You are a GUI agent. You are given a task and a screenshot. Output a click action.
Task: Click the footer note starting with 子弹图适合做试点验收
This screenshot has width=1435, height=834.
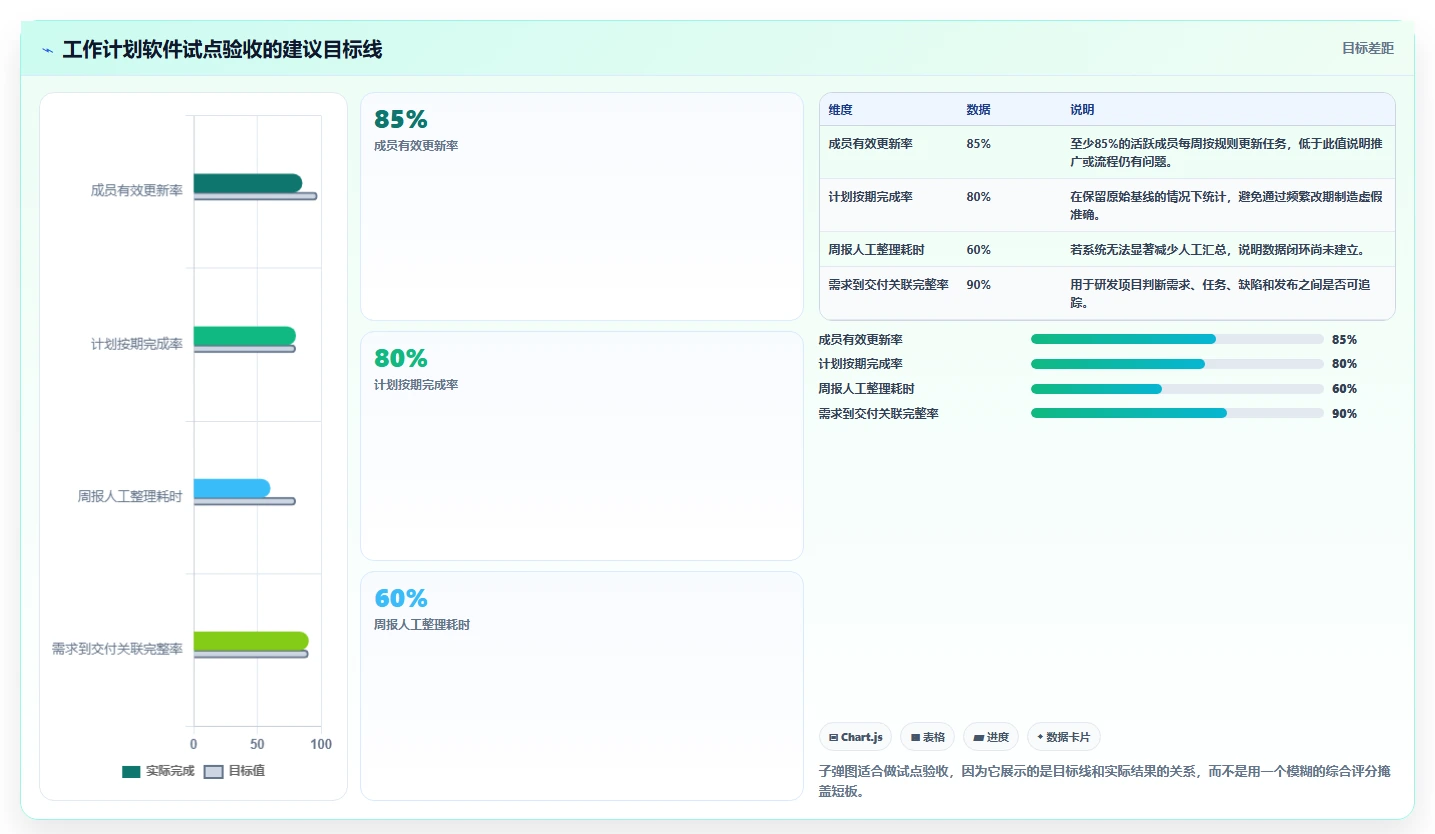click(x=1103, y=781)
